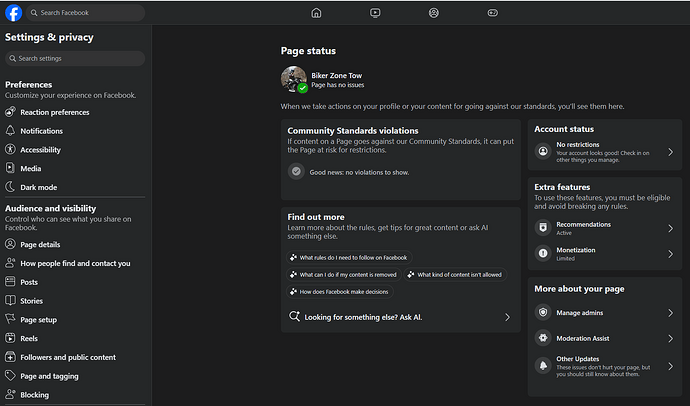Click the Stories book icon
Image resolution: width=690 pixels, height=406 pixels.
[x=10, y=300]
